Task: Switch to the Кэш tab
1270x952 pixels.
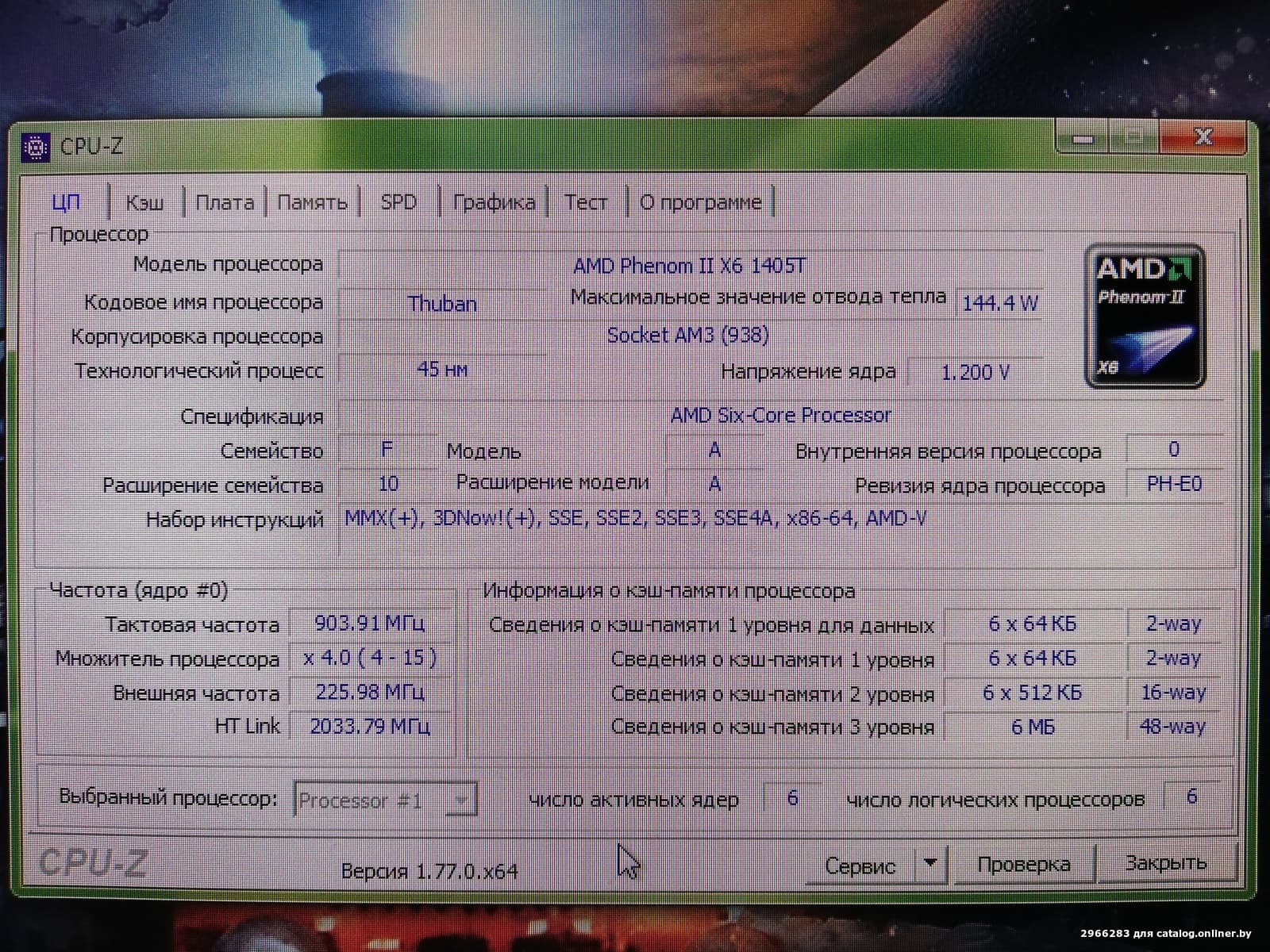Action: (145, 202)
